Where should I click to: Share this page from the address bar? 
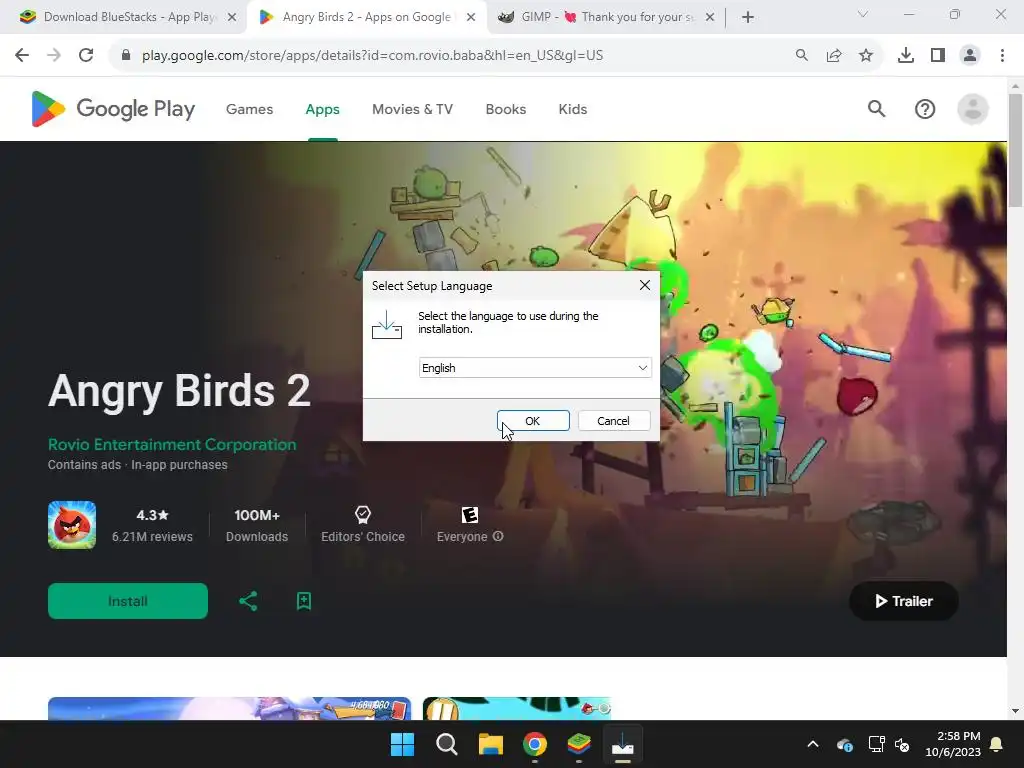coord(834,55)
